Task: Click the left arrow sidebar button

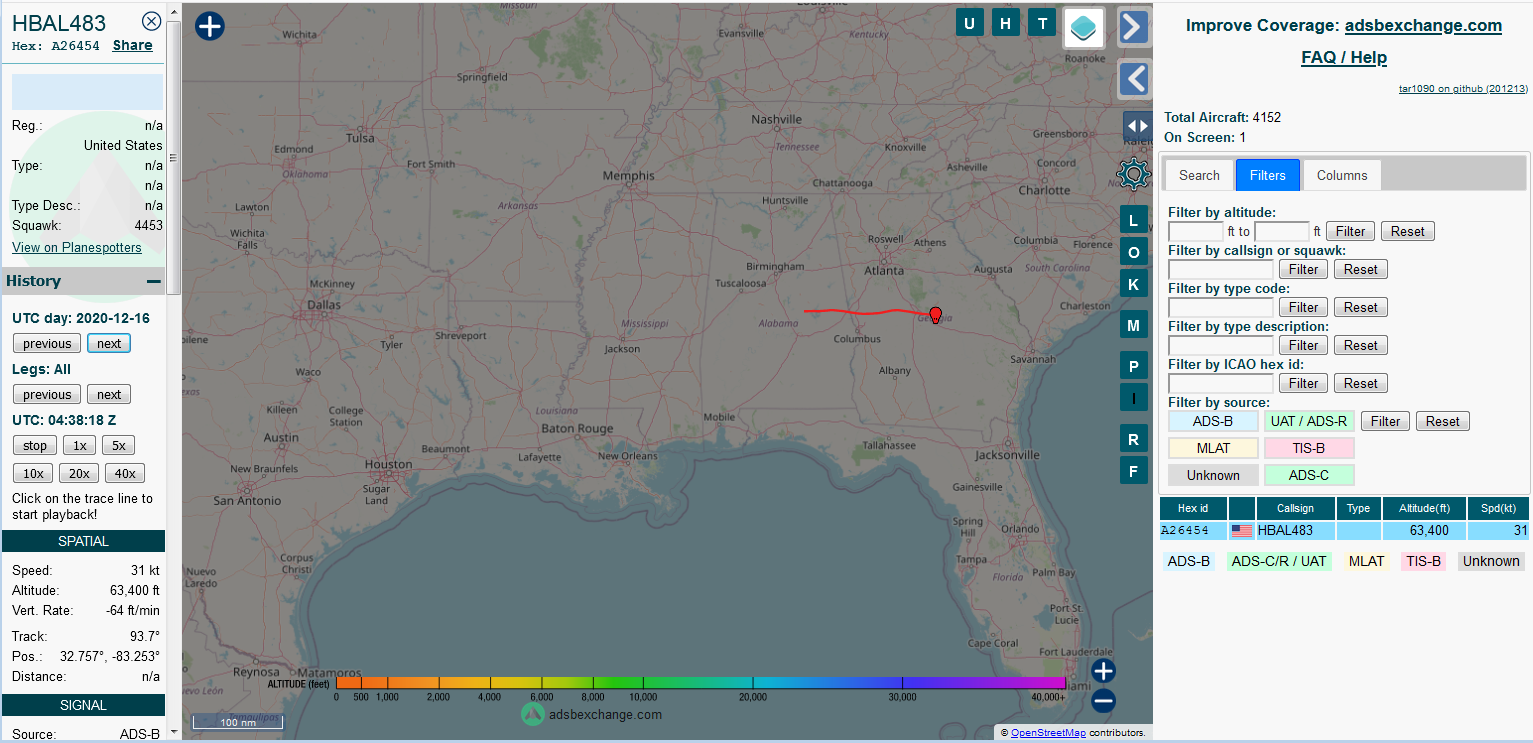Action: 1133,78
